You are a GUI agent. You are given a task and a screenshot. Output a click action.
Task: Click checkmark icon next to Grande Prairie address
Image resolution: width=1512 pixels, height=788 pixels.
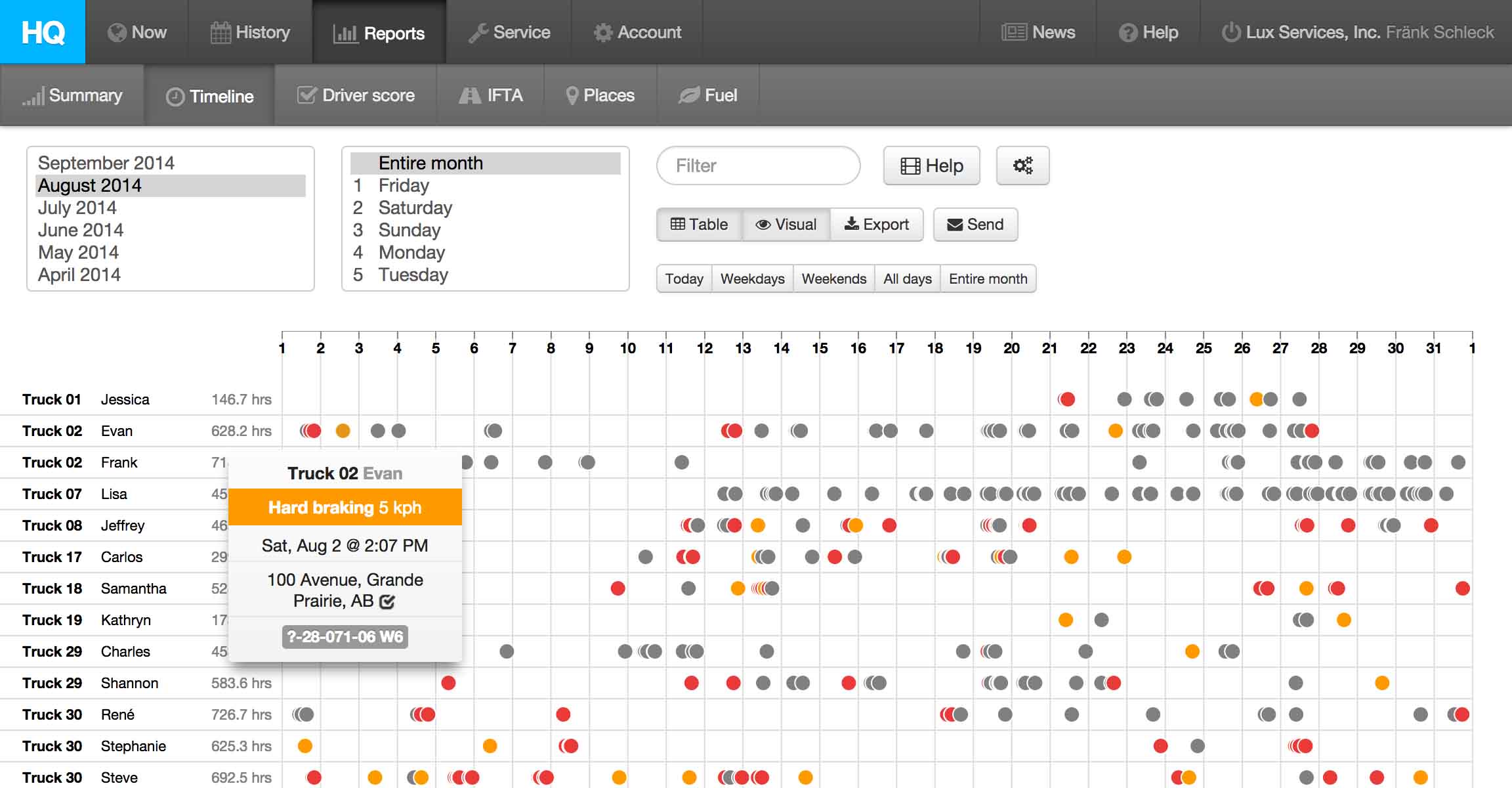pyautogui.click(x=387, y=602)
